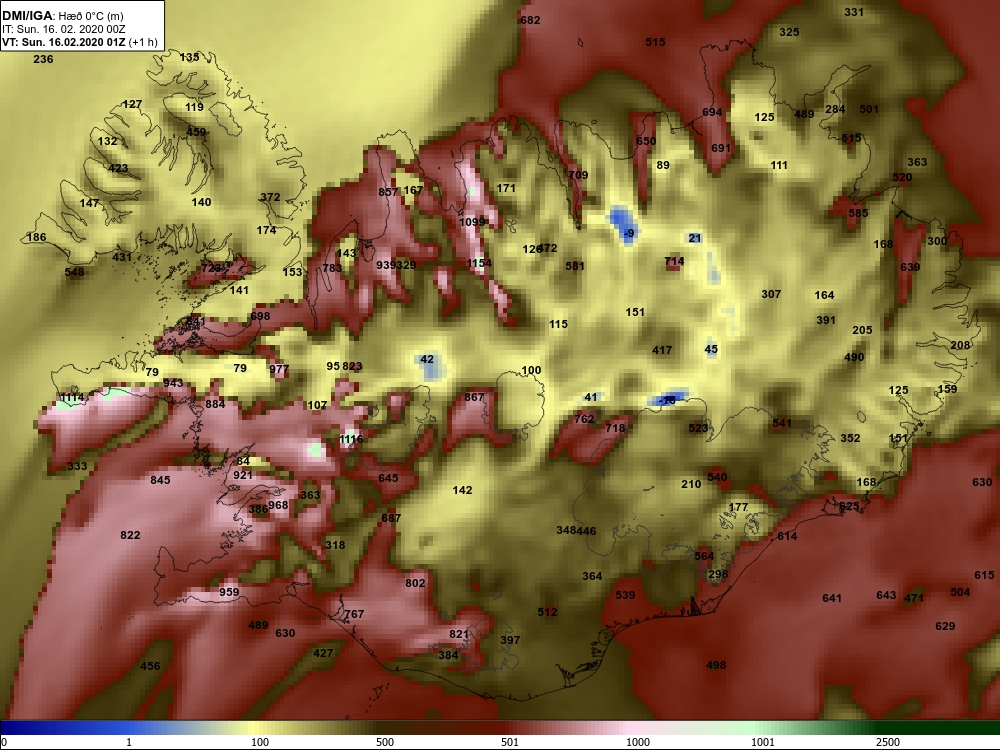Select the -9 value on the blue patch
The height and width of the screenshot is (750, 1000).
[629, 233]
